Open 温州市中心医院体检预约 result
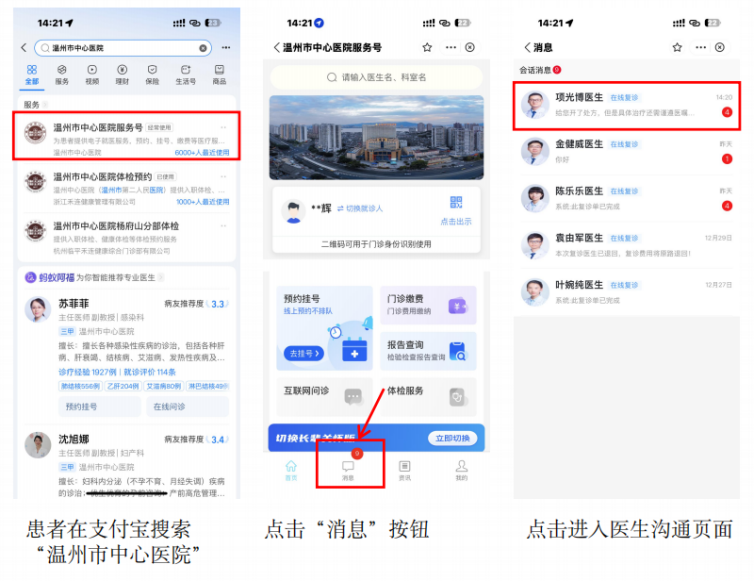The width and height of the screenshot is (755, 581). [126, 189]
